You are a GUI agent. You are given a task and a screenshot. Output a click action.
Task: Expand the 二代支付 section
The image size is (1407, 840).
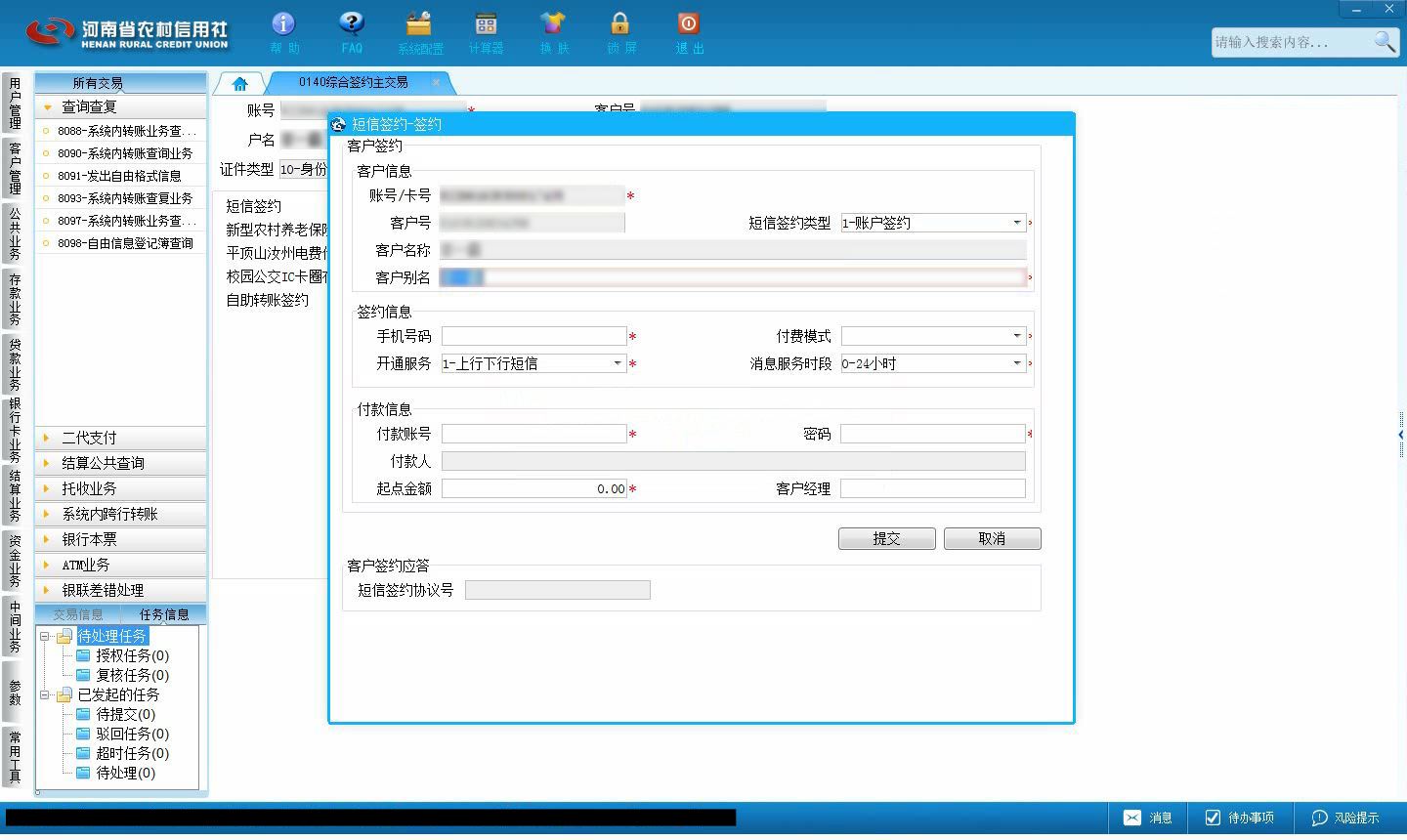click(x=120, y=438)
